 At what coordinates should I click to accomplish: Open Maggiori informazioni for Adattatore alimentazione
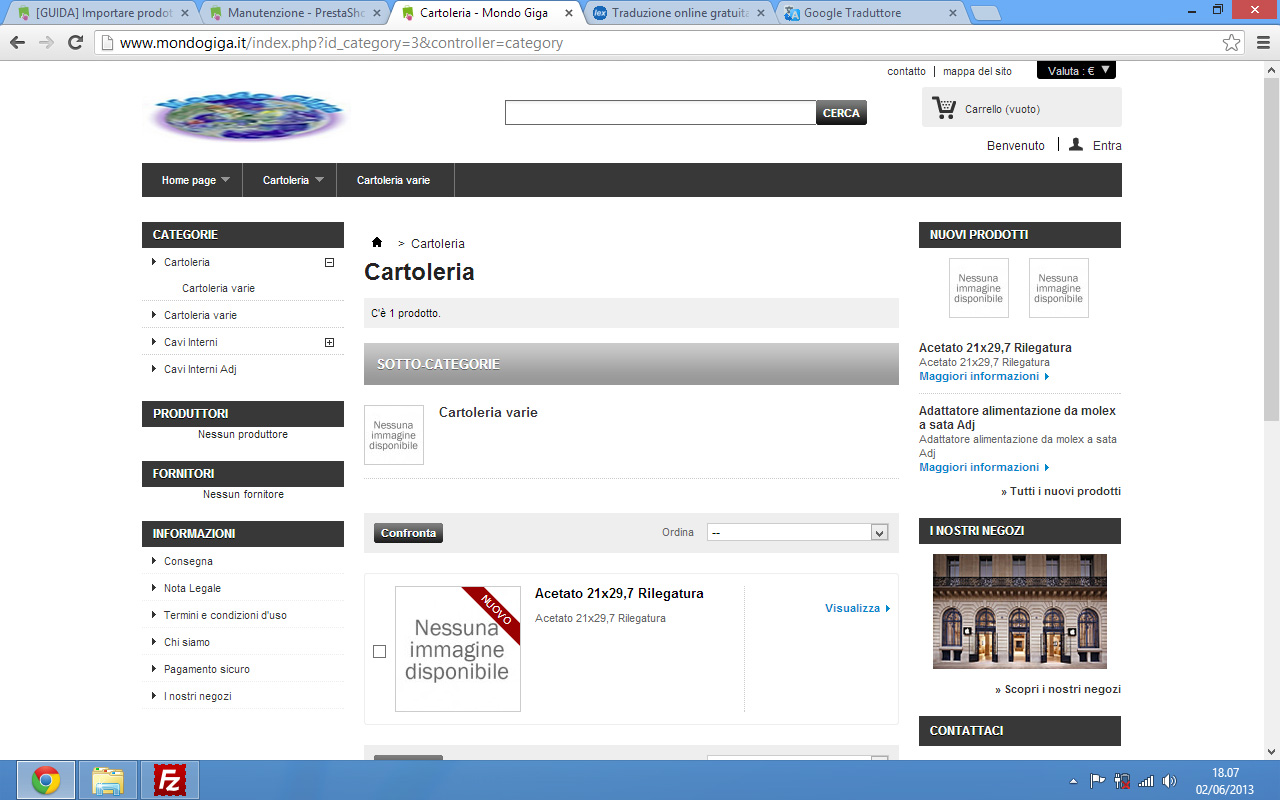click(x=984, y=467)
